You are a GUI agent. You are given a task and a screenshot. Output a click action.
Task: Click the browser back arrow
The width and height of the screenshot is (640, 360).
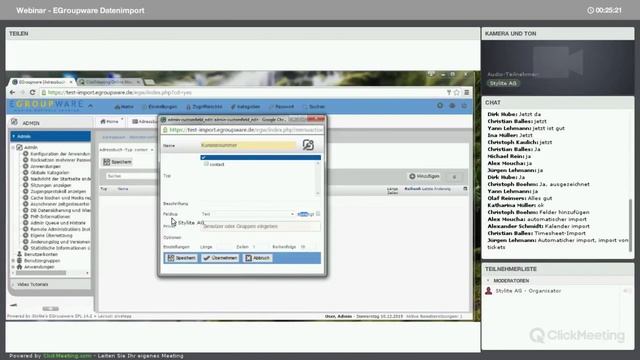(12, 93)
